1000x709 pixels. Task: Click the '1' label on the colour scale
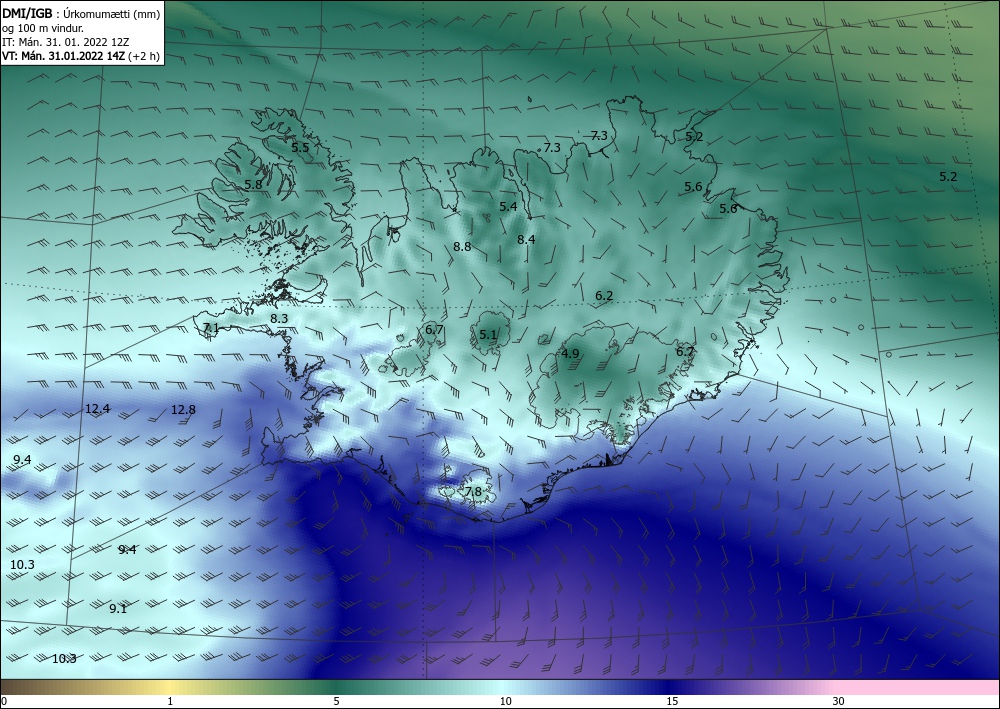click(170, 701)
